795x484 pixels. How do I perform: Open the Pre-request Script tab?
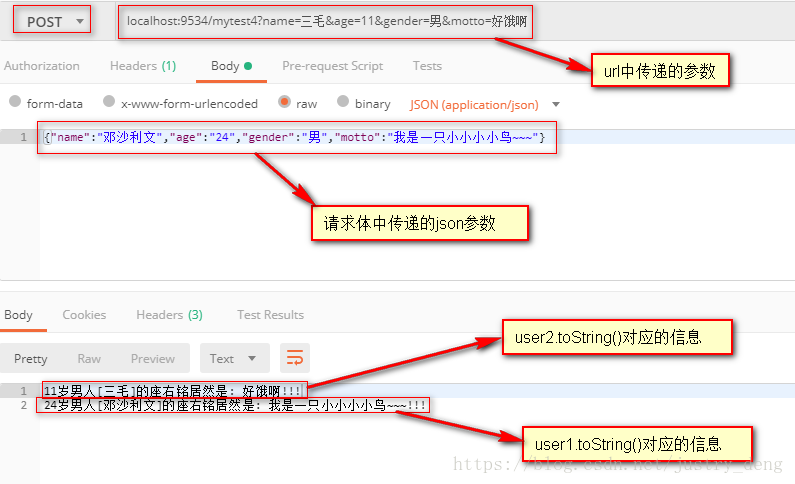pyautogui.click(x=333, y=66)
